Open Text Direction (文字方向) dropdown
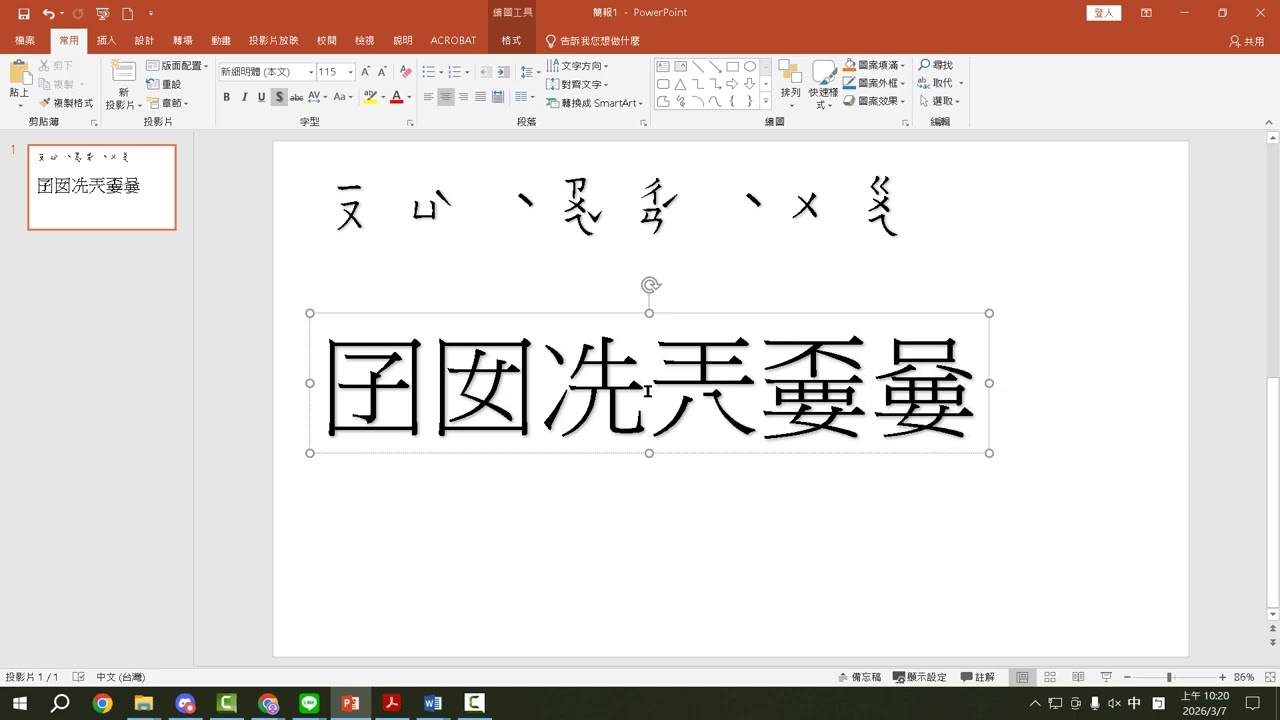The height and width of the screenshot is (720, 1280). coord(578,66)
